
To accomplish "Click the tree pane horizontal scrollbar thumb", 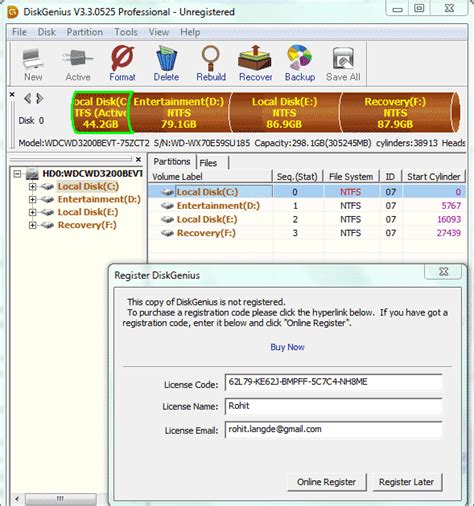I will (61, 499).
